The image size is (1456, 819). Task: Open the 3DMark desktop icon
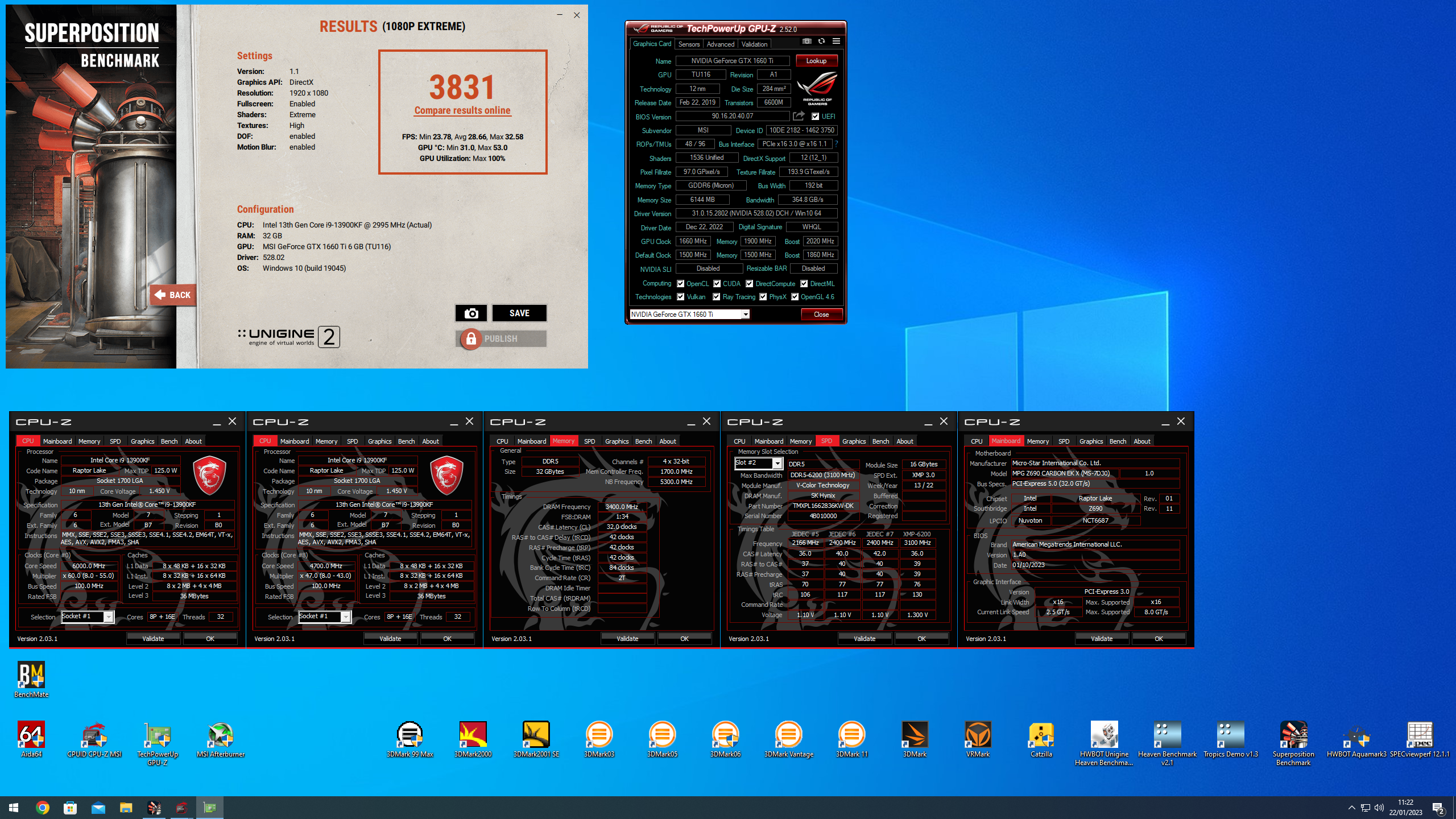pos(915,739)
